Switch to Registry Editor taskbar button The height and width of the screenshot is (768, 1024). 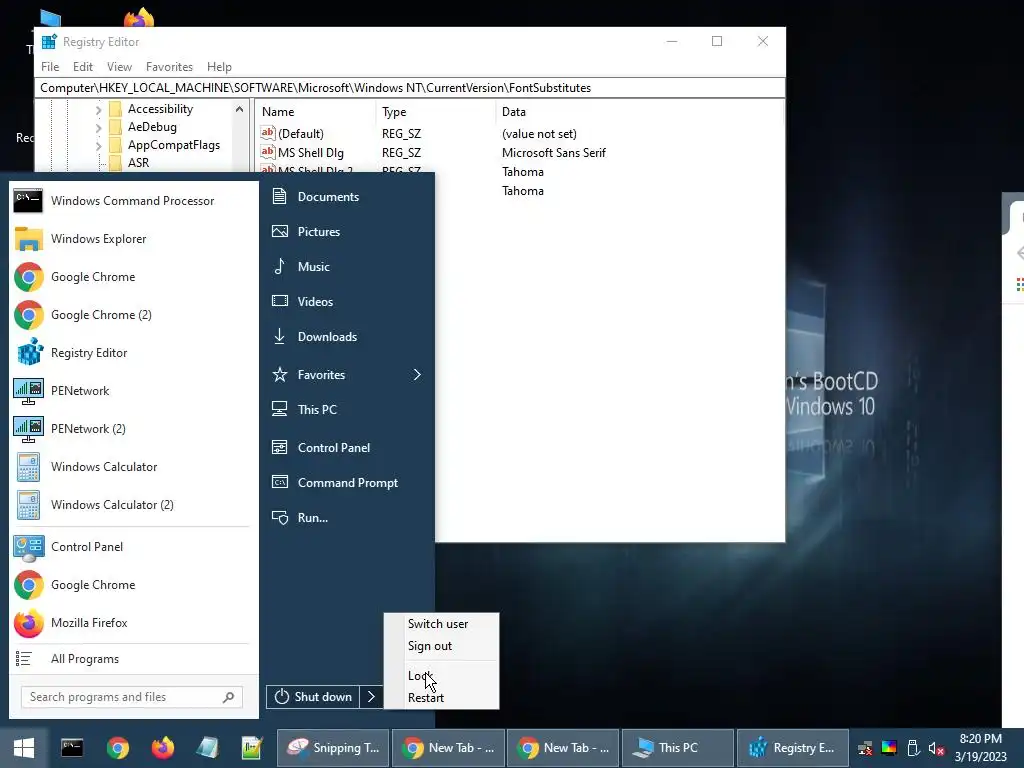(x=793, y=748)
